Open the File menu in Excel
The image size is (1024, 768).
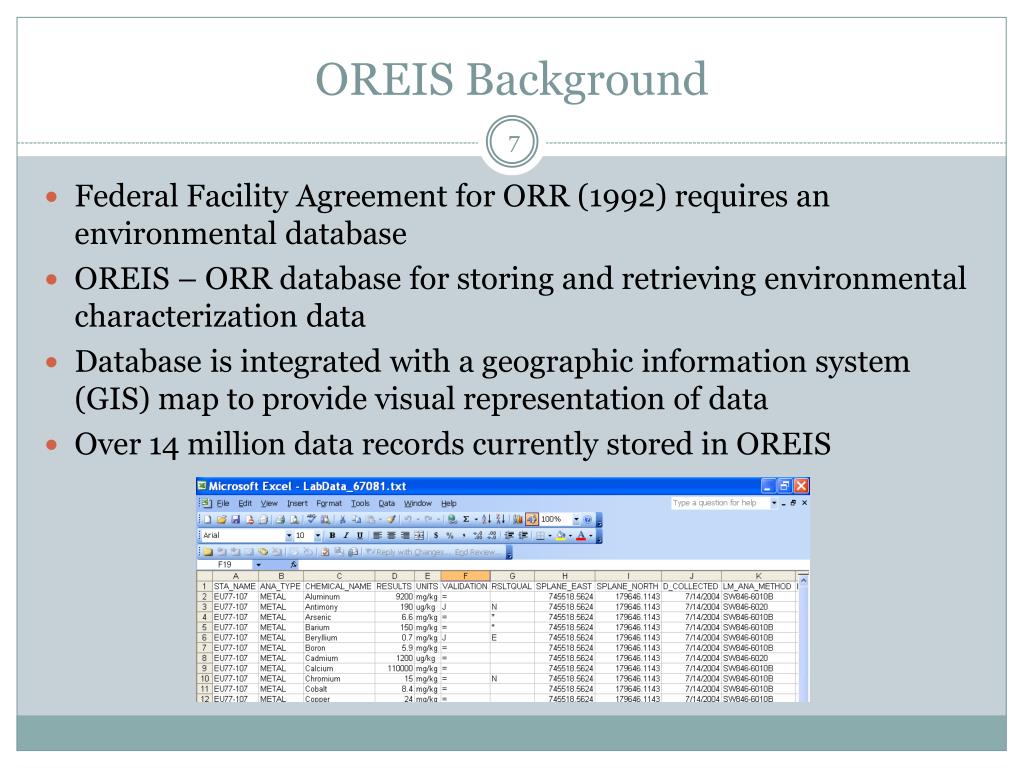[223, 504]
